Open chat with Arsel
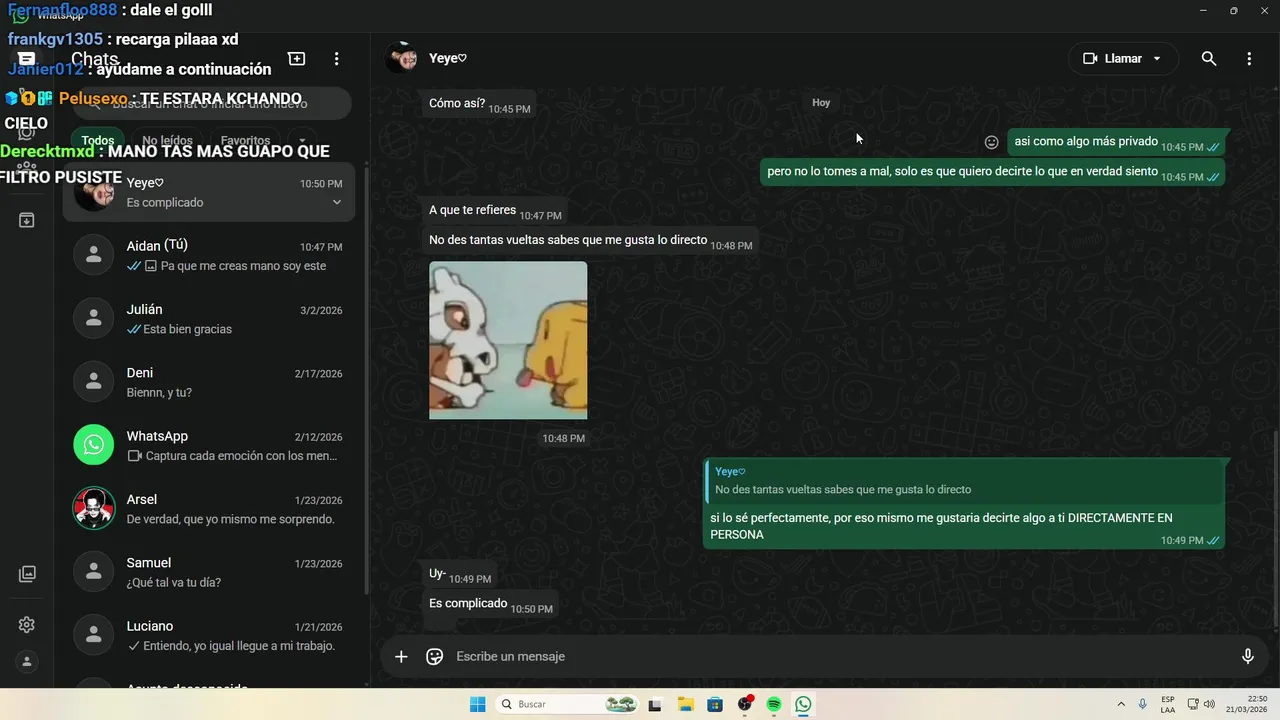Viewport: 1280px width, 720px height. [x=209, y=509]
